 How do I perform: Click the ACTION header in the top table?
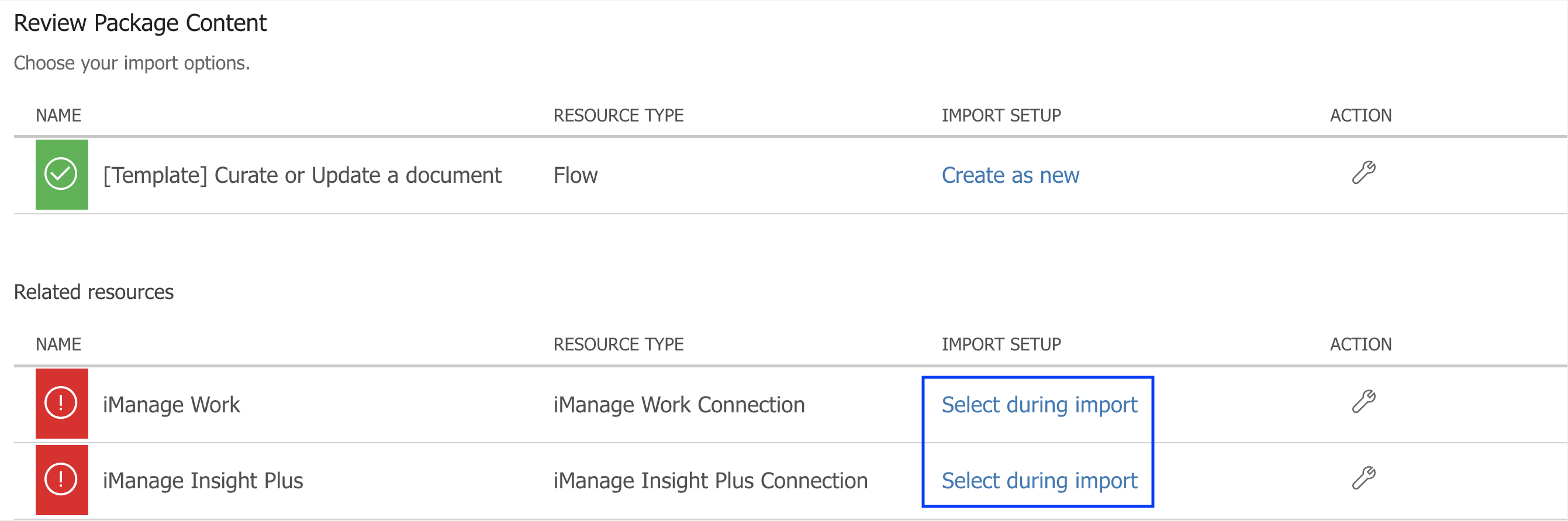[x=1360, y=116]
